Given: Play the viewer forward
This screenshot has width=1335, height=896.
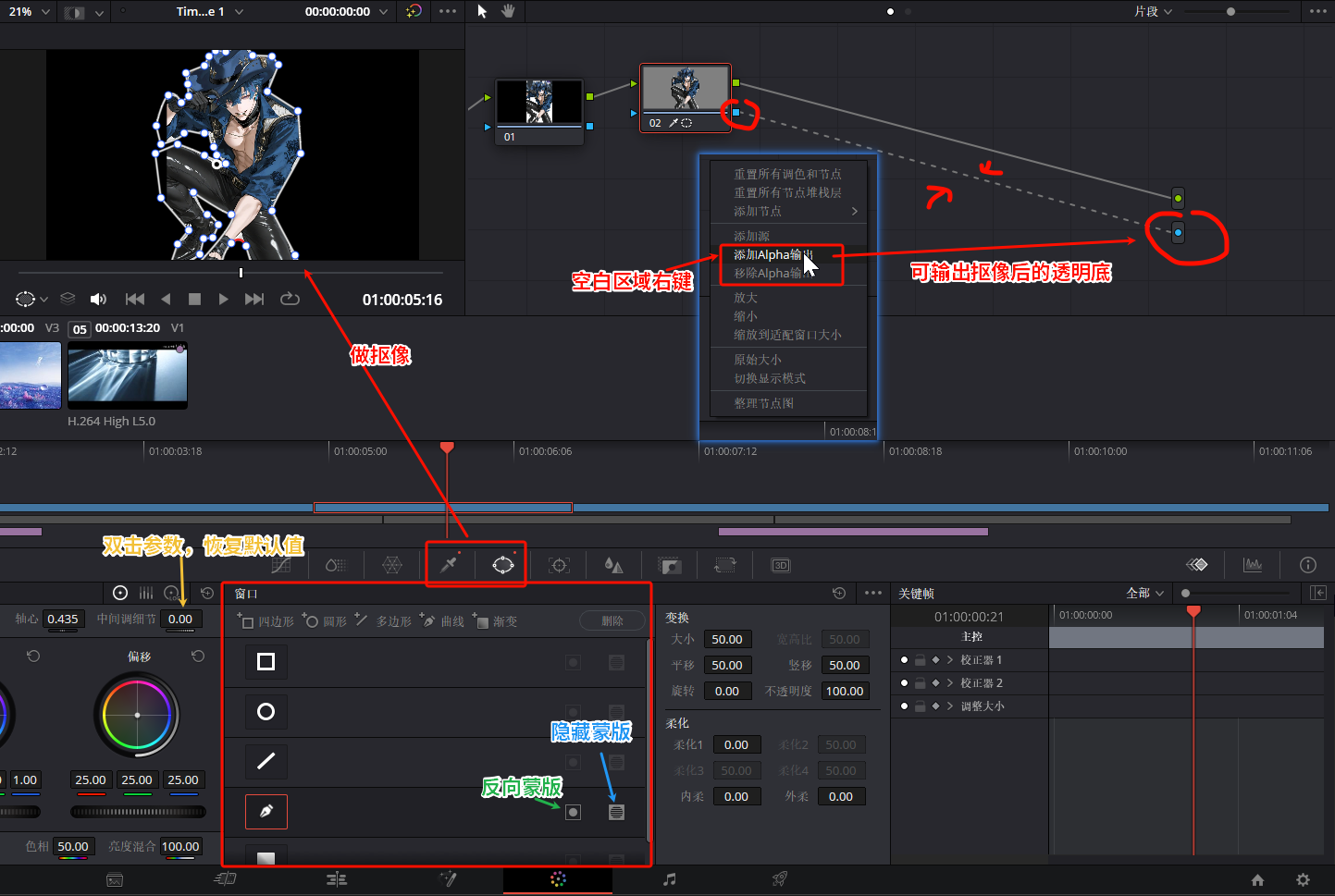Looking at the screenshot, I should click(223, 299).
